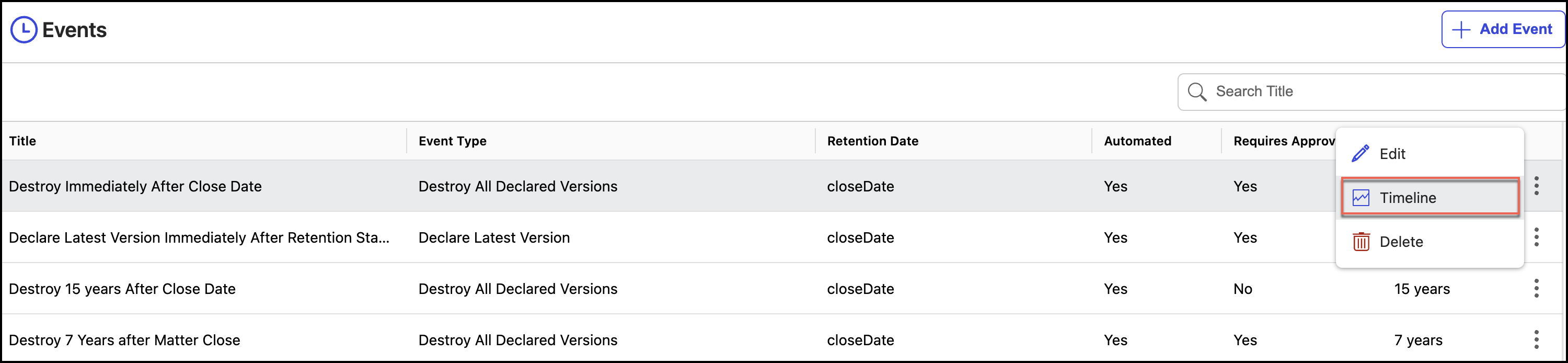The height and width of the screenshot is (363, 1568).
Task: Click the Retention Date column header
Action: (x=872, y=141)
